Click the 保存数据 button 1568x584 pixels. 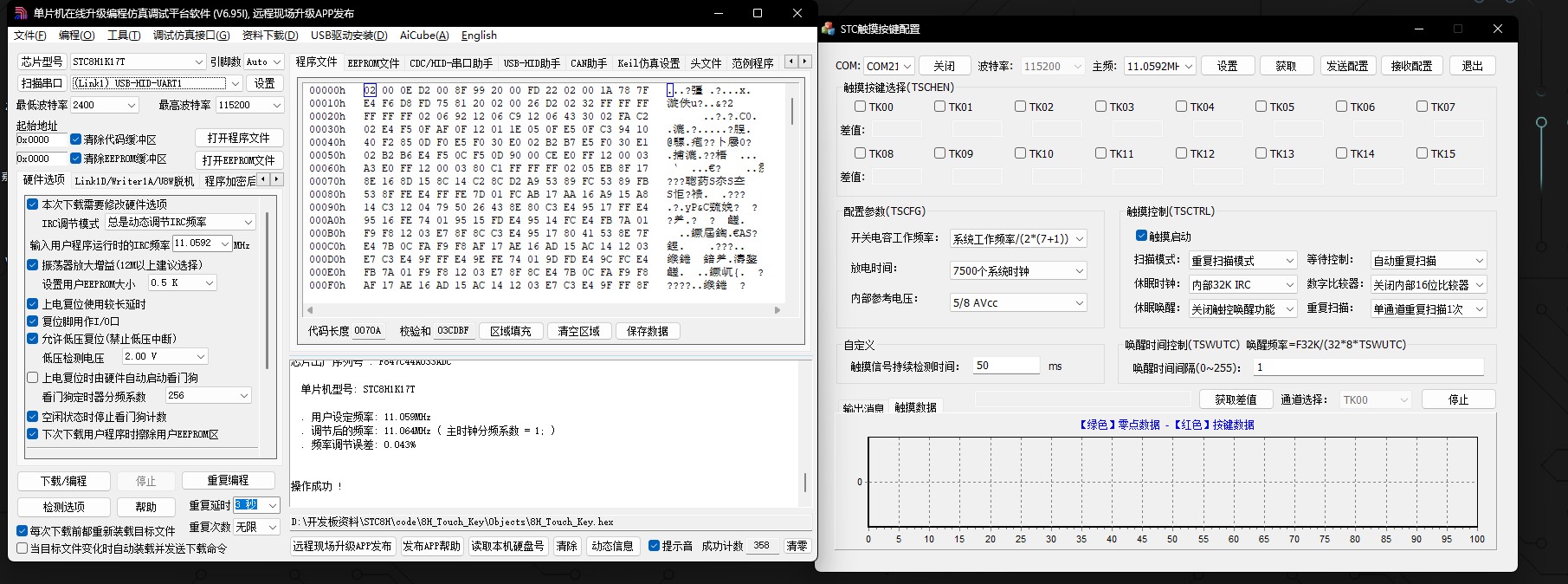648,331
